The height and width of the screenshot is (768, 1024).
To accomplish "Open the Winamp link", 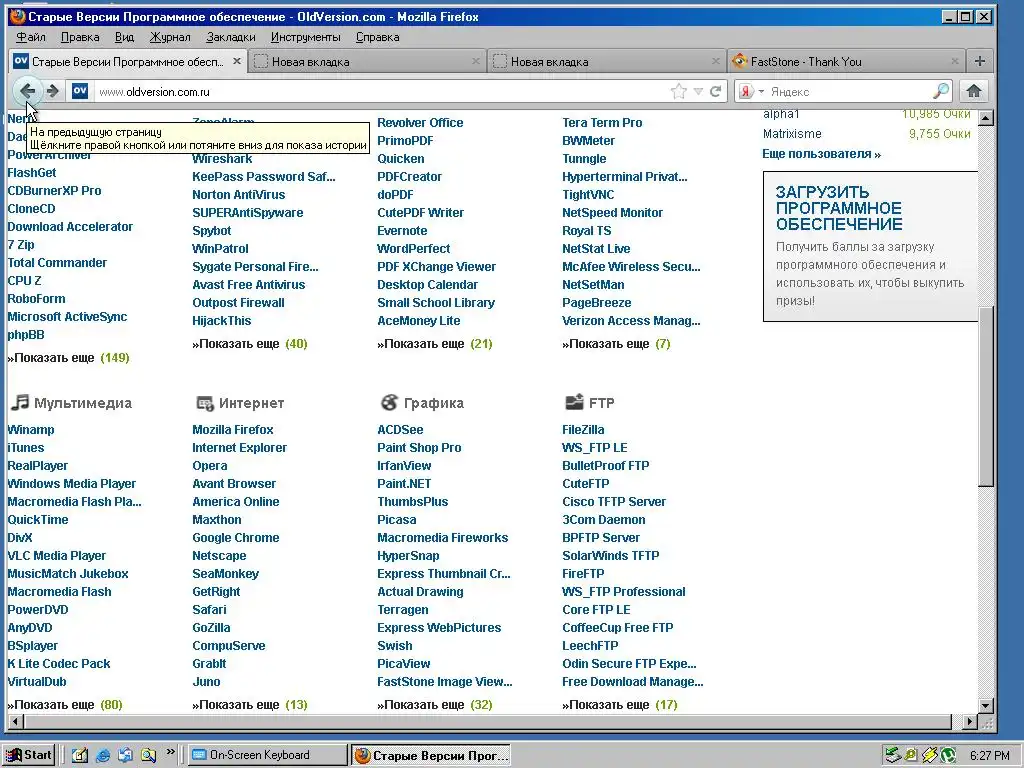I will coord(31,430).
